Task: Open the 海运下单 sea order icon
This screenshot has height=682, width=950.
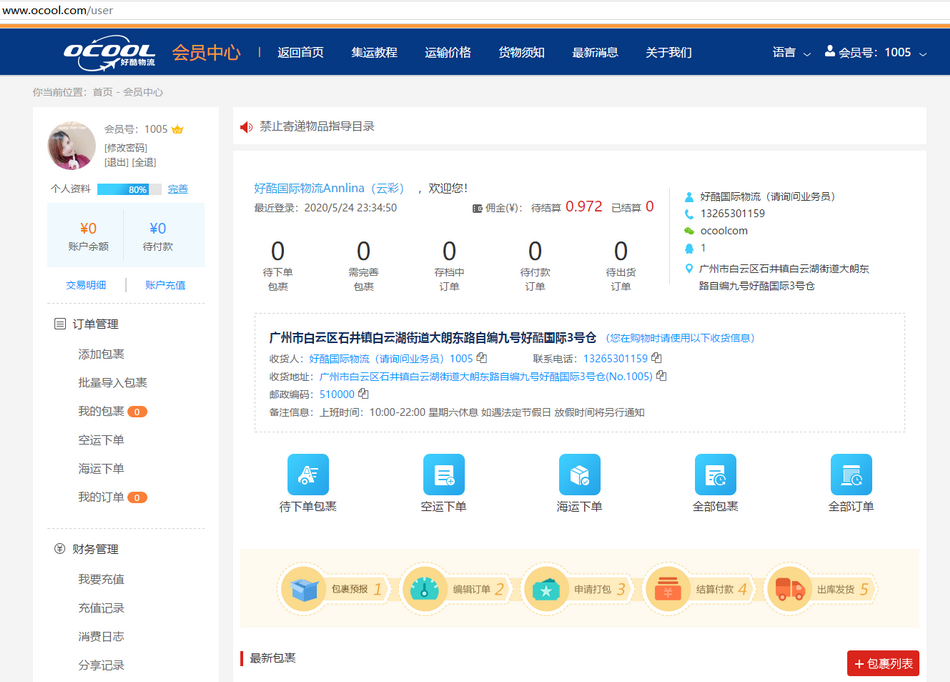Action: pyautogui.click(x=579, y=475)
